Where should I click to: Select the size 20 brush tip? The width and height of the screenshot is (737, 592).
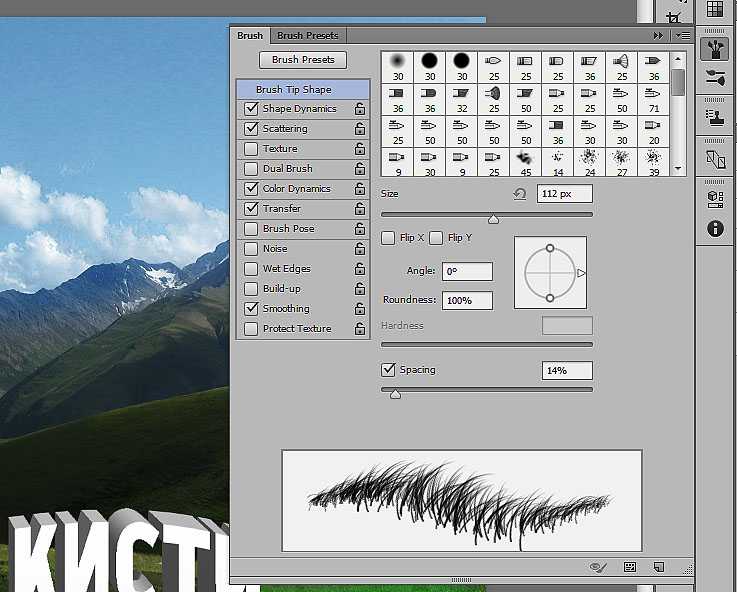[x=654, y=131]
